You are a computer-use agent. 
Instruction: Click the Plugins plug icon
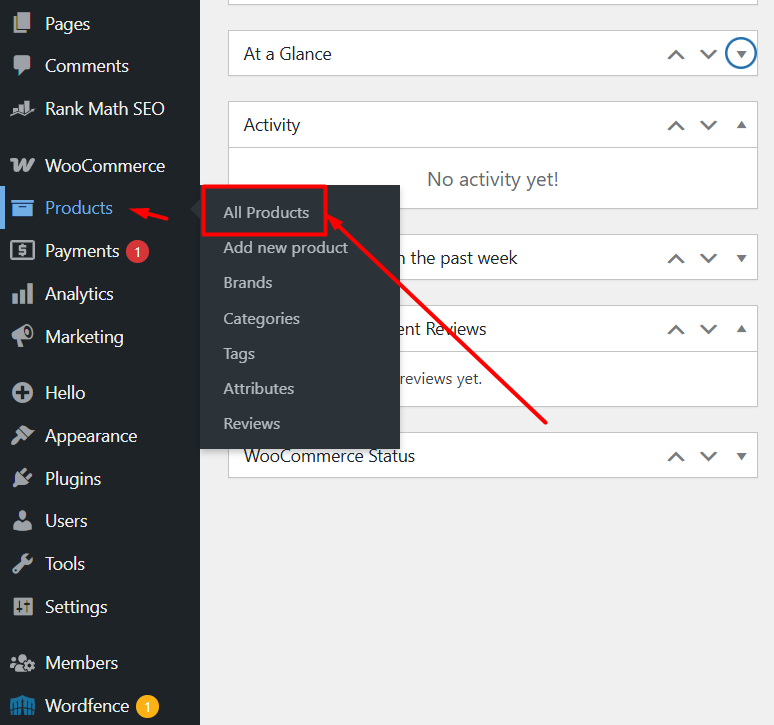coord(22,478)
